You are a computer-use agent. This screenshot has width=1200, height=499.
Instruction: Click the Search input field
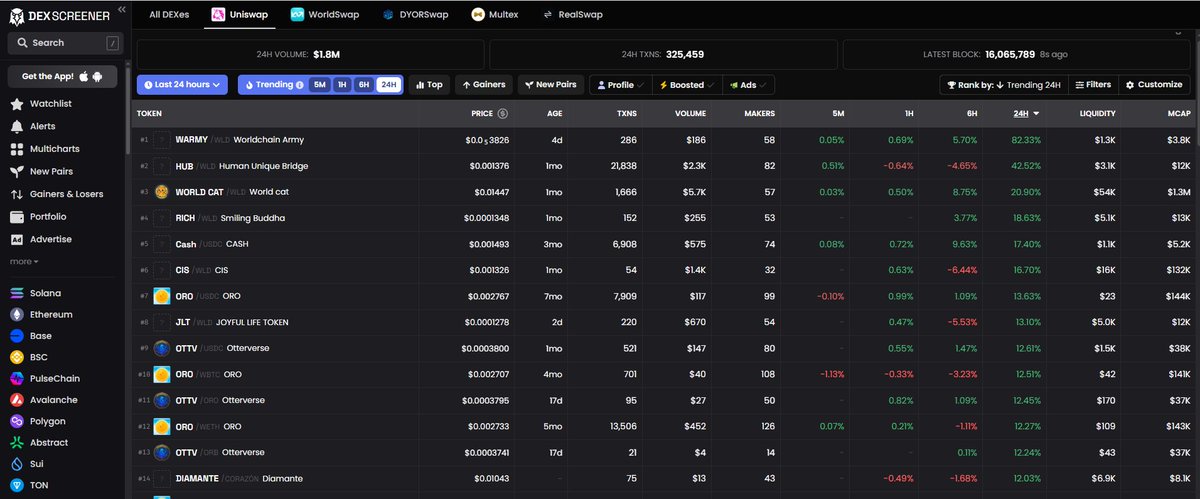(x=64, y=43)
